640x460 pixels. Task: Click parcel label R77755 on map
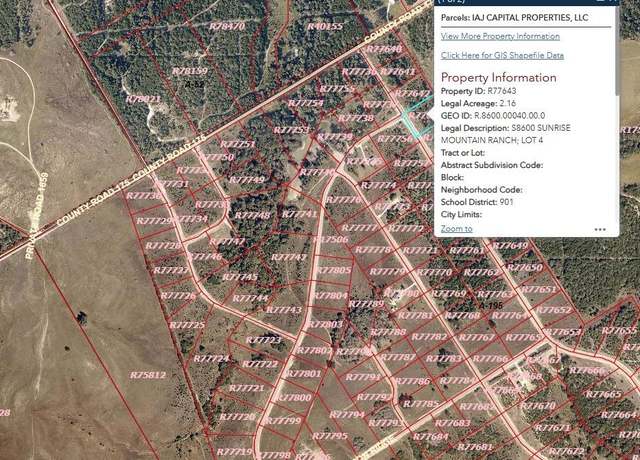click(x=337, y=89)
